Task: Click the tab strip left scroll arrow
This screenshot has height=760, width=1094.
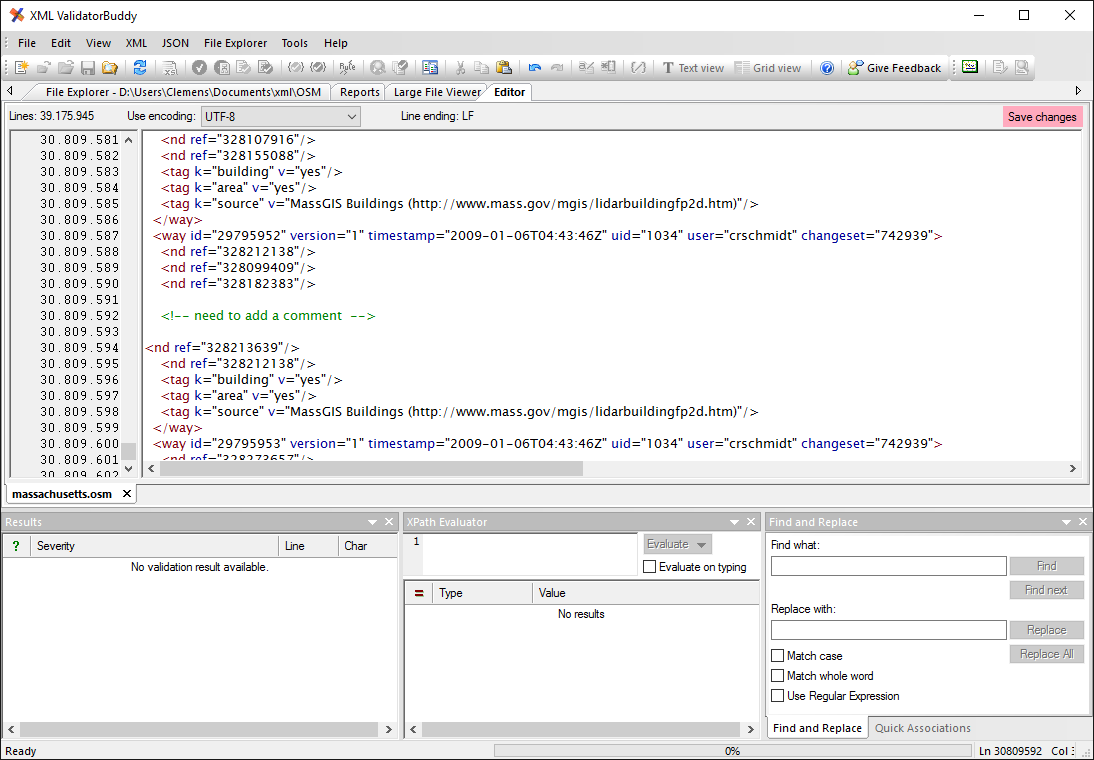Action: click(x=10, y=91)
